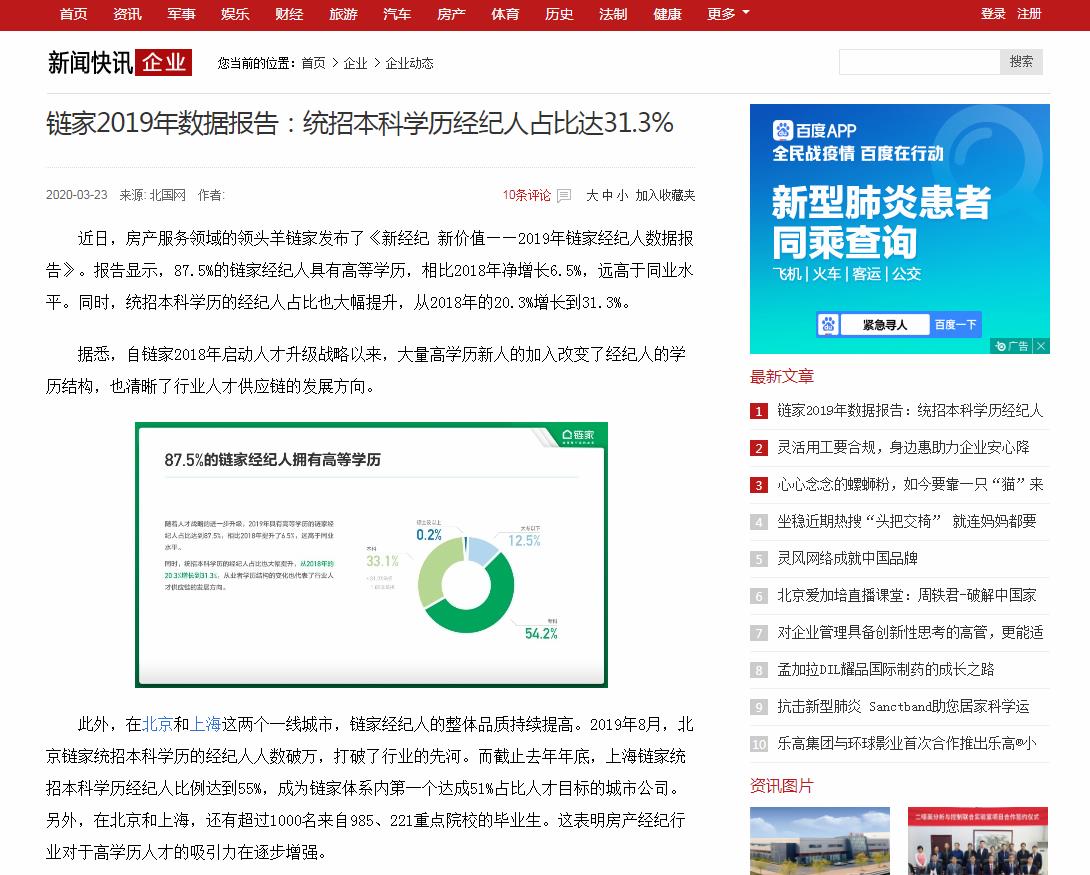Screen dimensions: 1090x875
Task: Open article 8 孟加拉DIL耀品国际制药
Action: (x=886, y=669)
